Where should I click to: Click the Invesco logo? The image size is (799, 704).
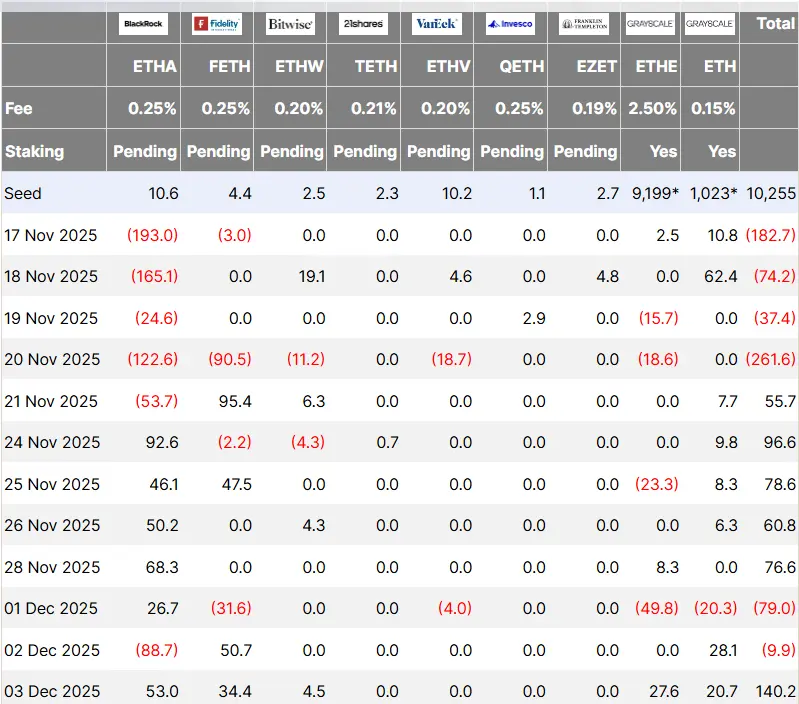coord(510,24)
